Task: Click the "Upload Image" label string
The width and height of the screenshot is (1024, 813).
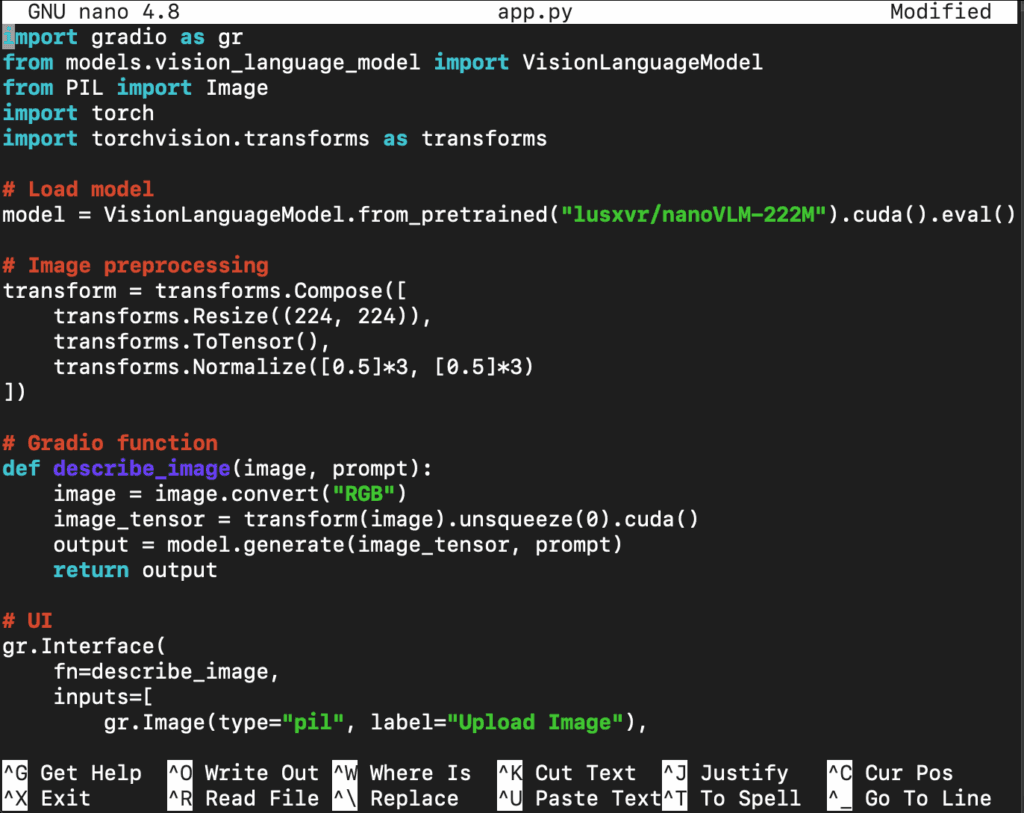Action: 541,722
